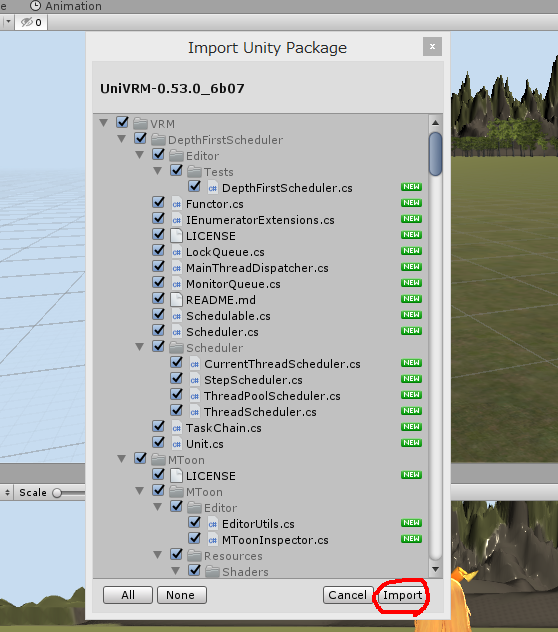Uncheck the VRM root folder checkbox

click(x=122, y=122)
